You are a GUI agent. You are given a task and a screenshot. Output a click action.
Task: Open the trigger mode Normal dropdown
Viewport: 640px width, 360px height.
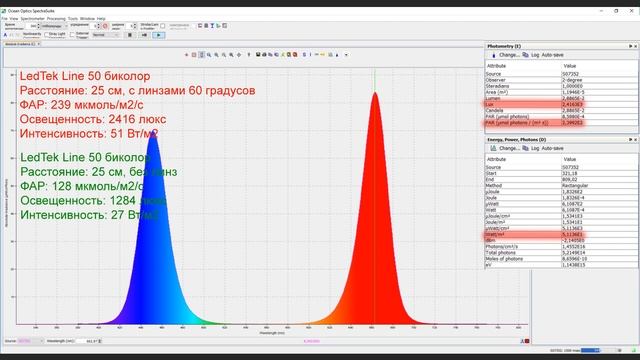[x=105, y=35]
